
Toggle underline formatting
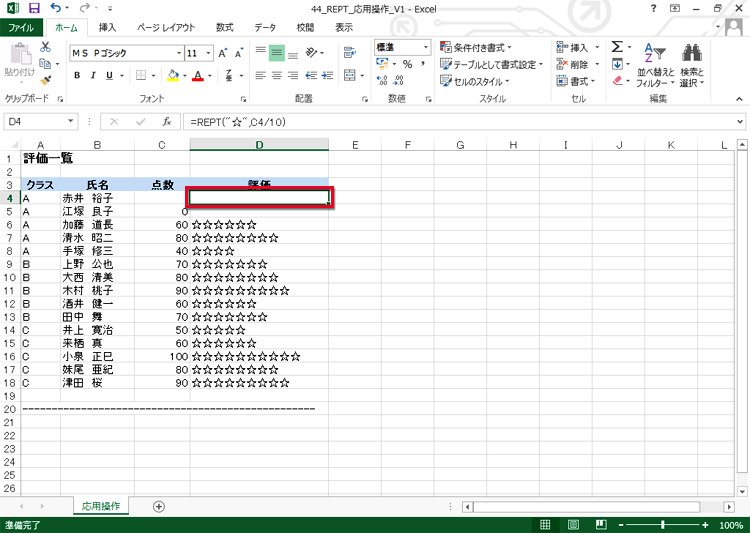point(110,76)
